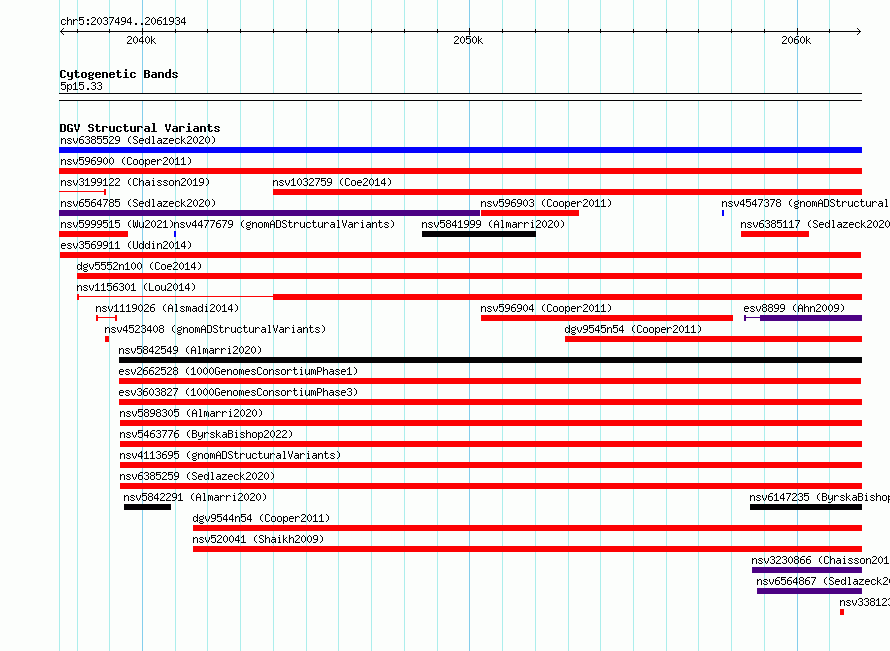Open esv8899 (Ahn2009) label
The image size is (890, 651).
click(794, 308)
